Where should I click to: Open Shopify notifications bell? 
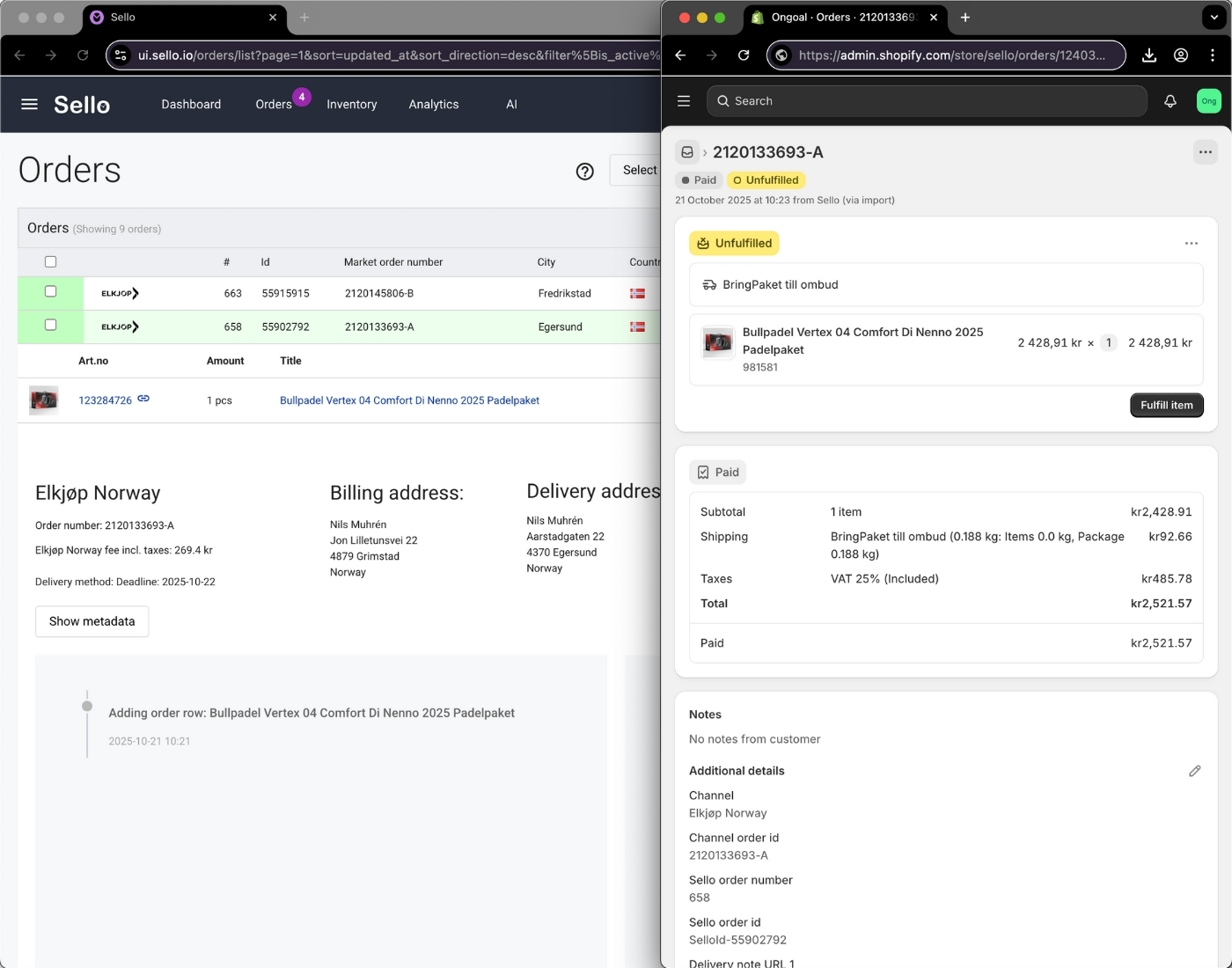click(x=1170, y=101)
